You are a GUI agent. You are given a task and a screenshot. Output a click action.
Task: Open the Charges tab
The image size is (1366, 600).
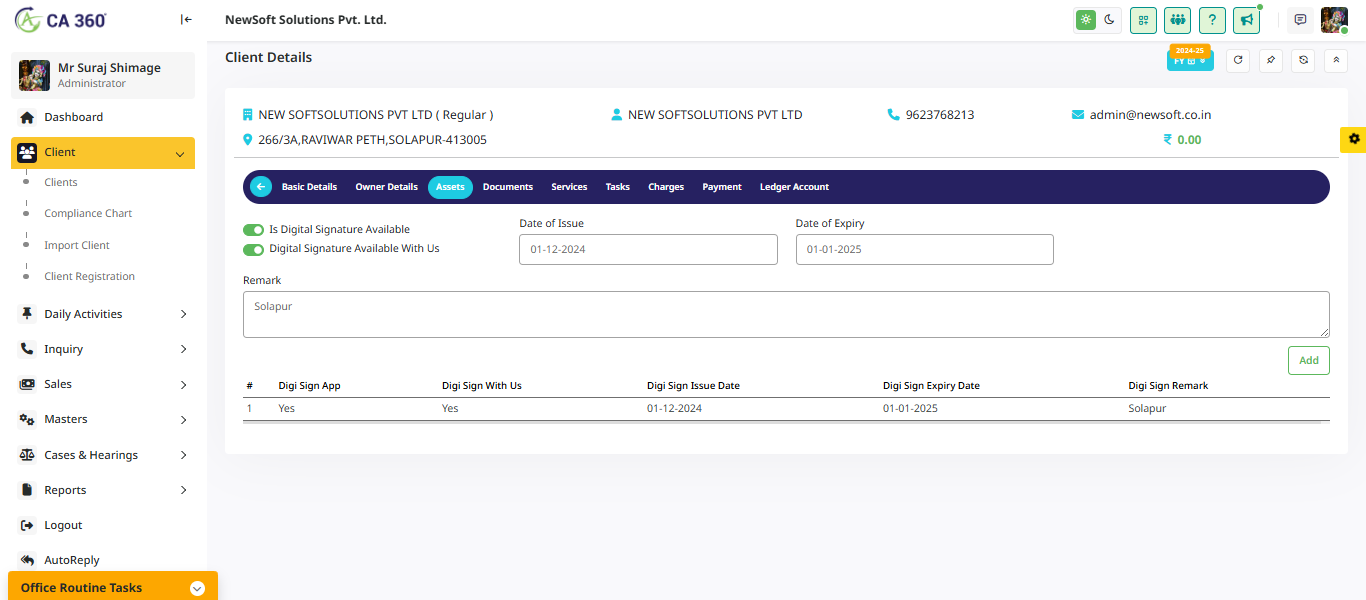tap(666, 187)
